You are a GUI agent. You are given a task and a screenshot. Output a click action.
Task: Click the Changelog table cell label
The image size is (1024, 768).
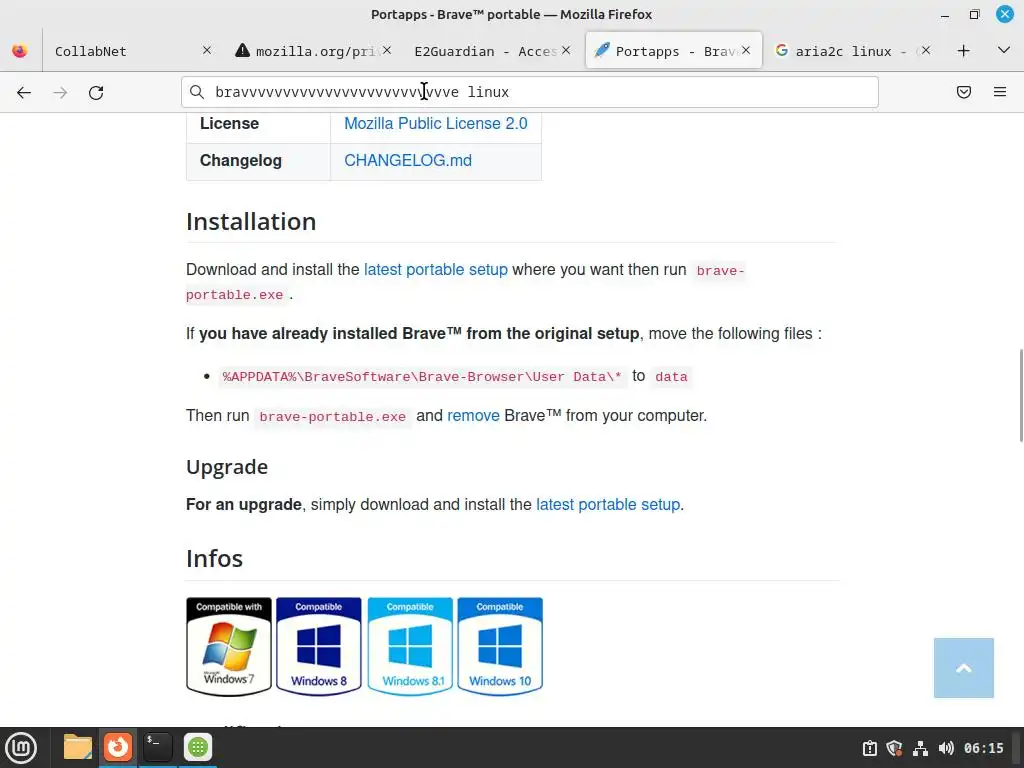pos(241,161)
